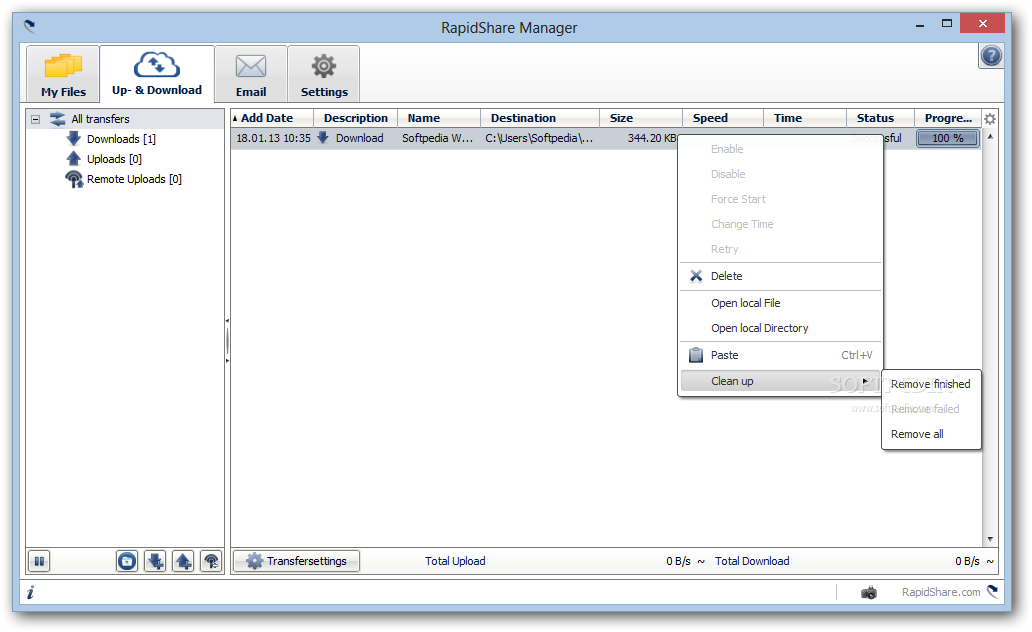Select Uploads [0] in the tree
The width and height of the screenshot is (1032, 632).
coord(114,159)
